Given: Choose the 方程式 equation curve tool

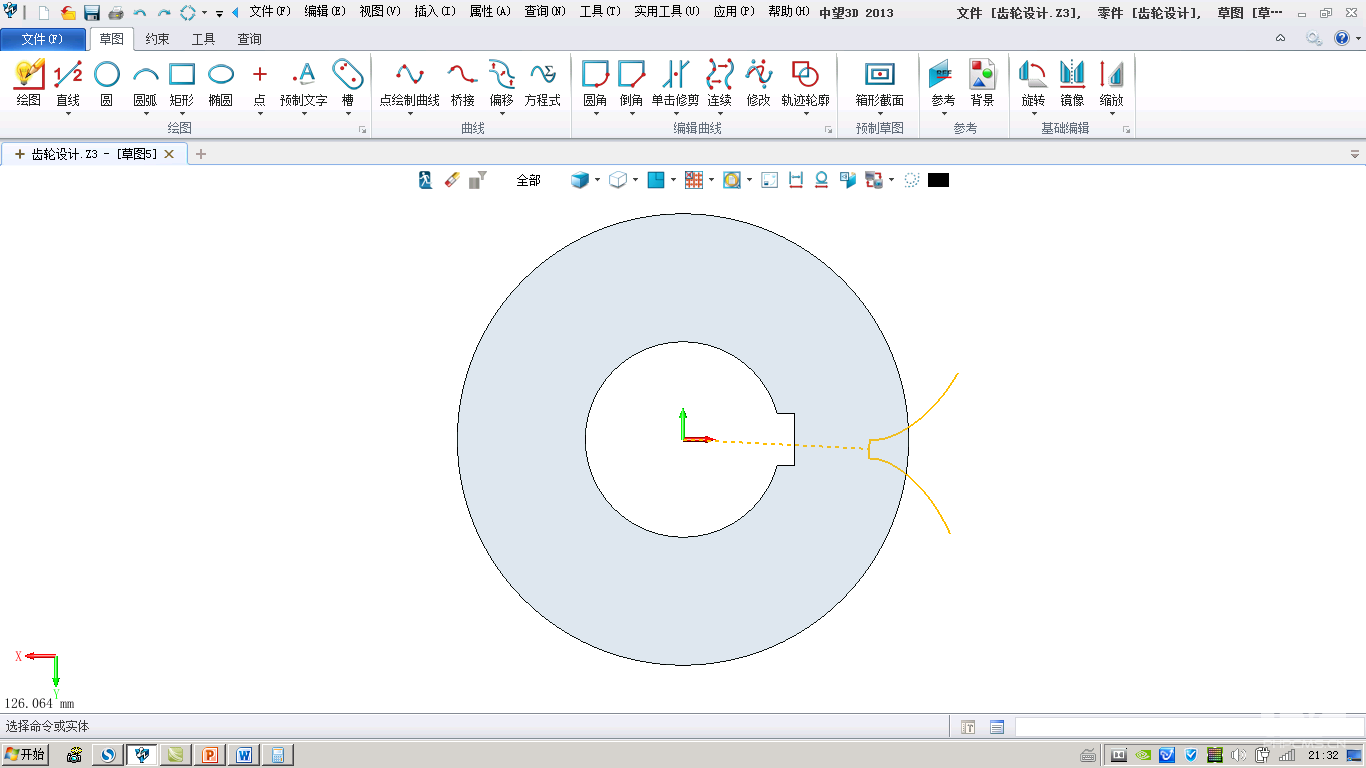Looking at the screenshot, I should pyautogui.click(x=542, y=83).
